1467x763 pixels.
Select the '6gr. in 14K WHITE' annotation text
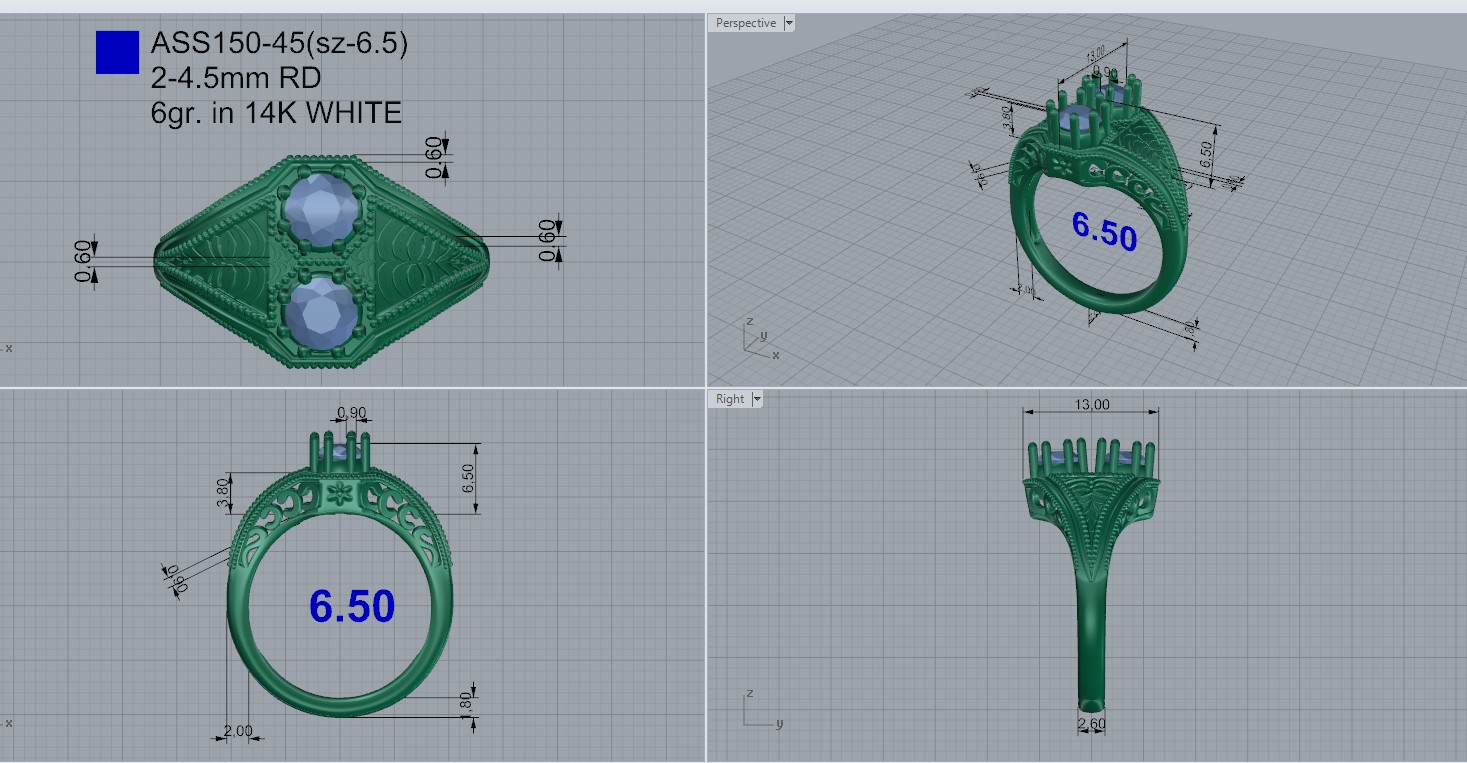click(276, 112)
